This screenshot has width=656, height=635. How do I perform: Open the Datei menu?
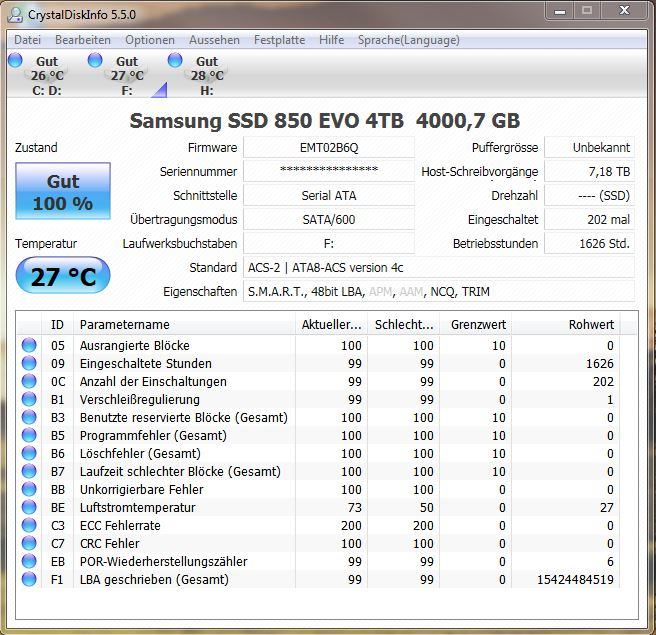click(x=27, y=40)
